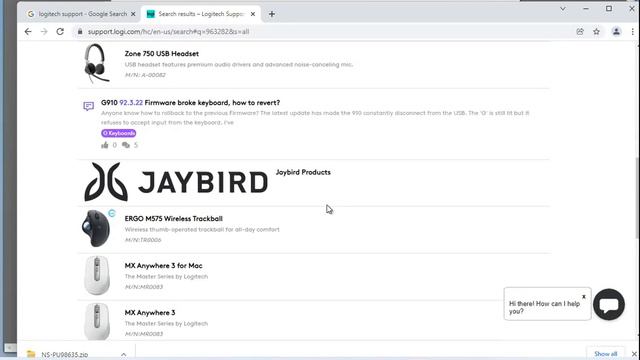Open MX Anywhere 3 for Mac result
The width and height of the screenshot is (640, 360).
(163, 266)
